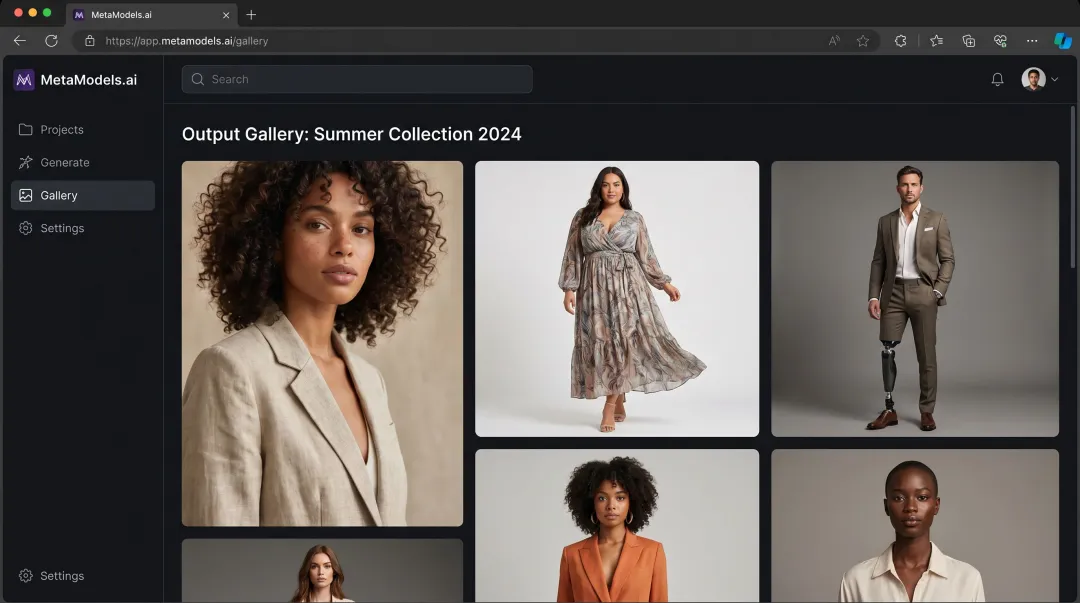Image resolution: width=1080 pixels, height=603 pixels.
Task: Click the Generate magic wand icon
Action: click(25, 163)
